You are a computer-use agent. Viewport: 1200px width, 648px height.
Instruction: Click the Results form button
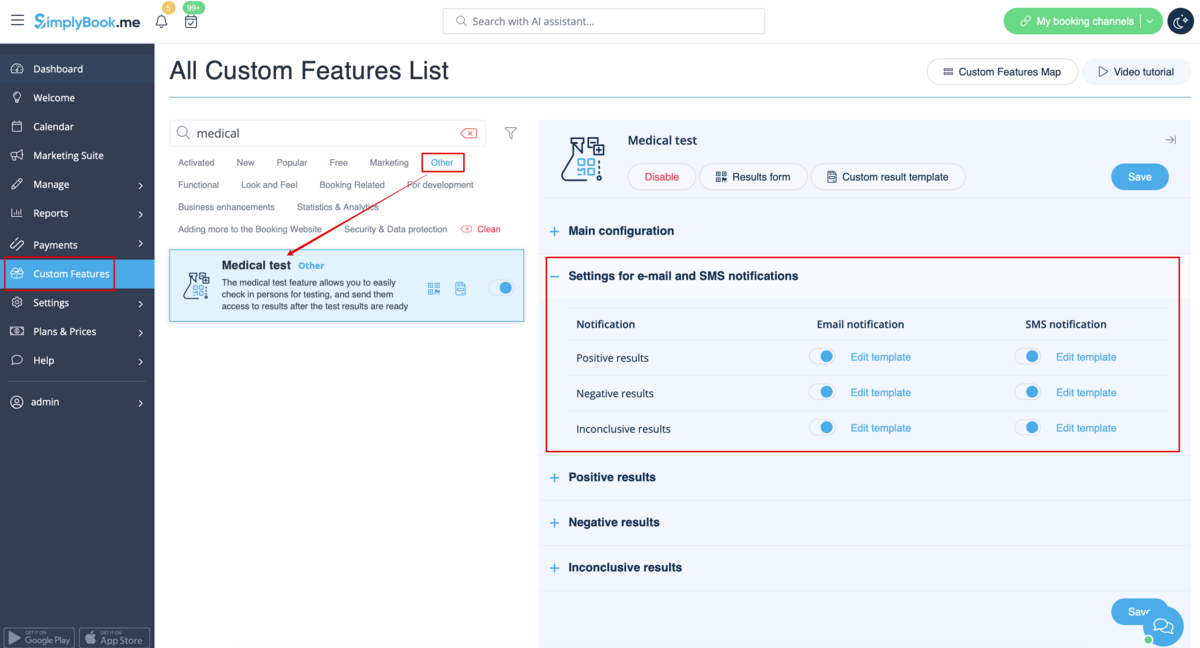coord(752,177)
